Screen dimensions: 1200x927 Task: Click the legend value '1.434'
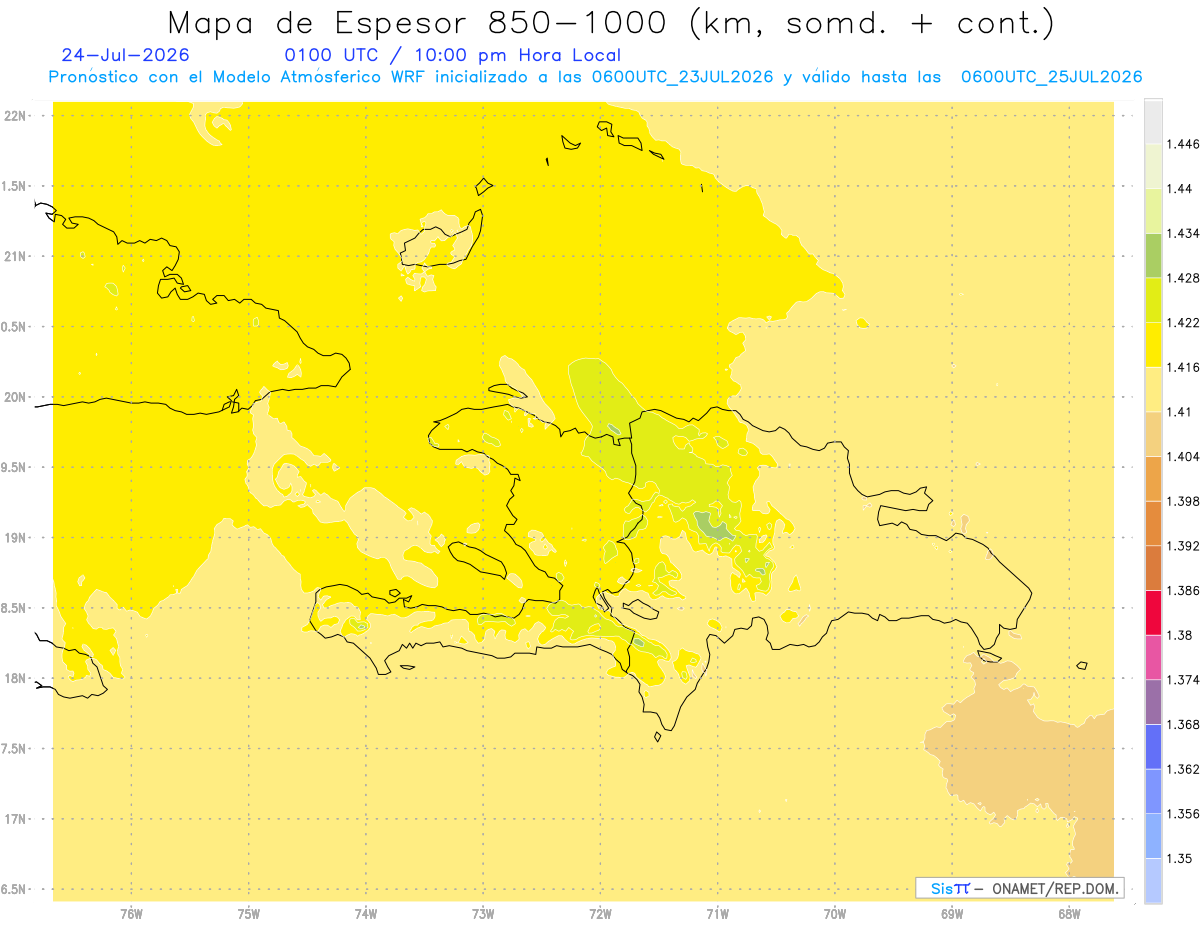click(1184, 234)
